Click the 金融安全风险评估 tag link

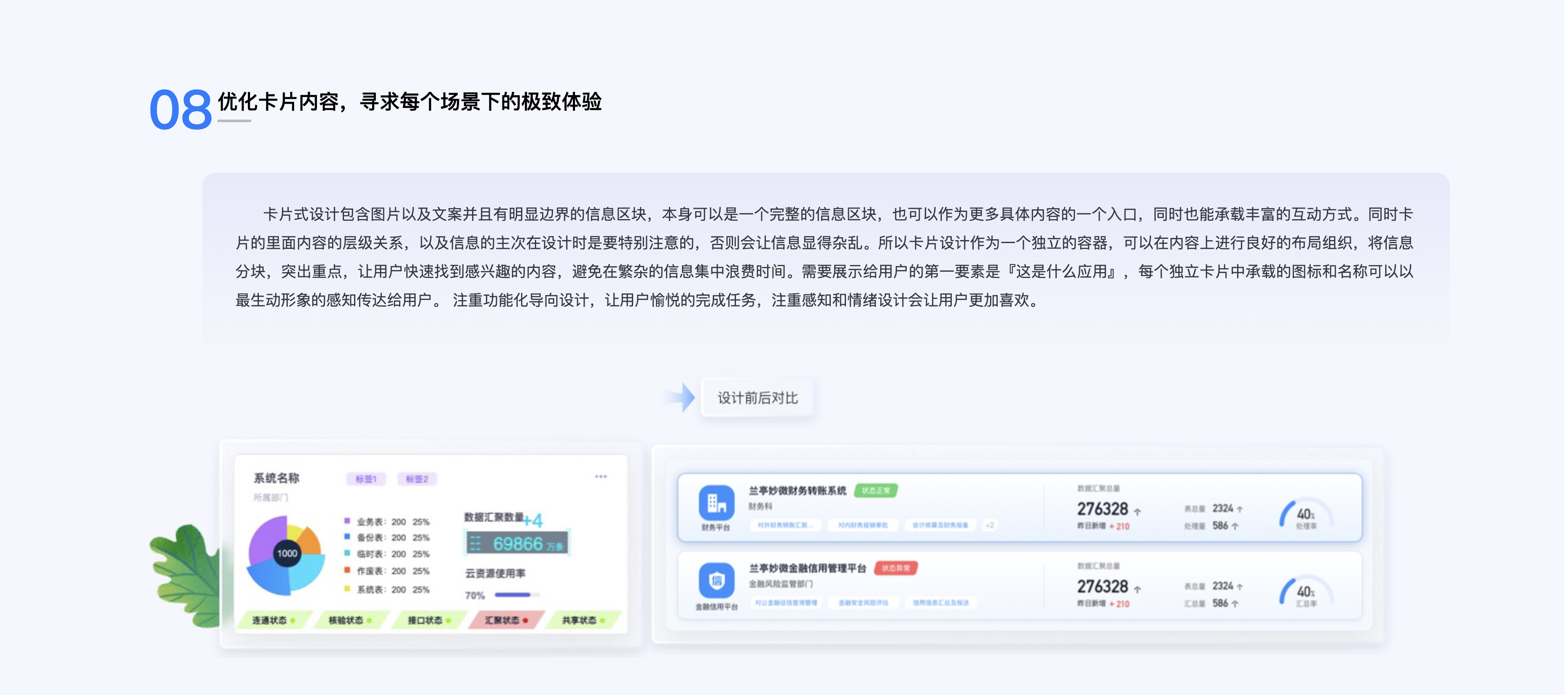[863, 603]
